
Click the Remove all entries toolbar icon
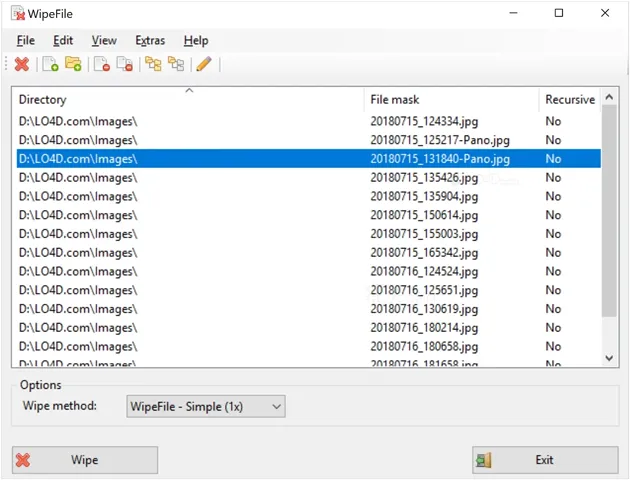click(x=125, y=64)
